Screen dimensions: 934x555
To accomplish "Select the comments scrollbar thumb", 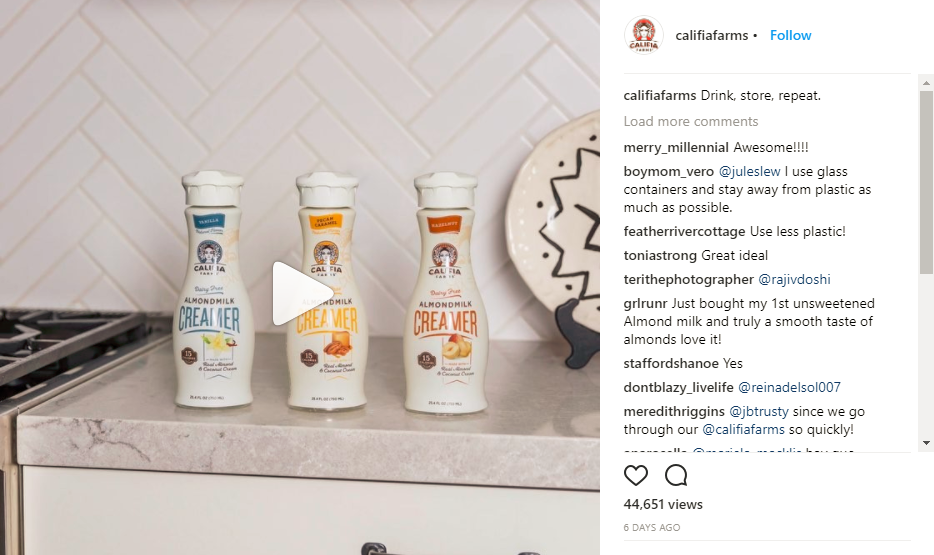I will coord(926,182).
